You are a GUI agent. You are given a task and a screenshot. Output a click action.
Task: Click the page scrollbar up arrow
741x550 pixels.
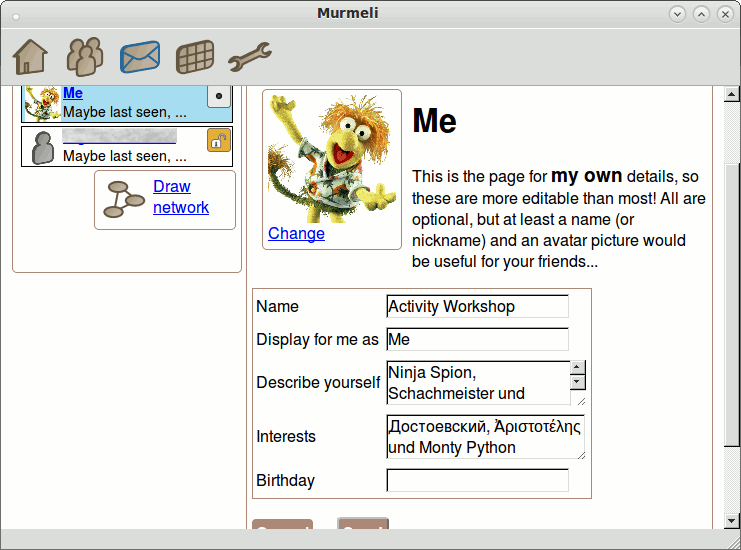click(732, 95)
